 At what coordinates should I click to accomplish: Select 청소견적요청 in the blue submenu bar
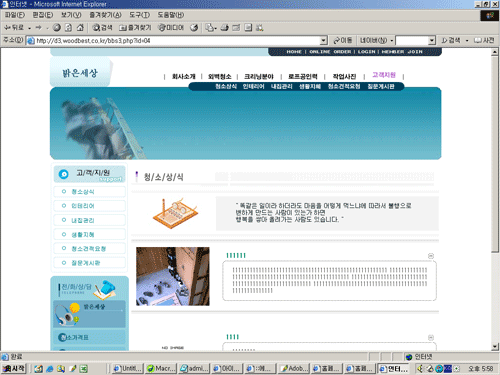[344, 87]
